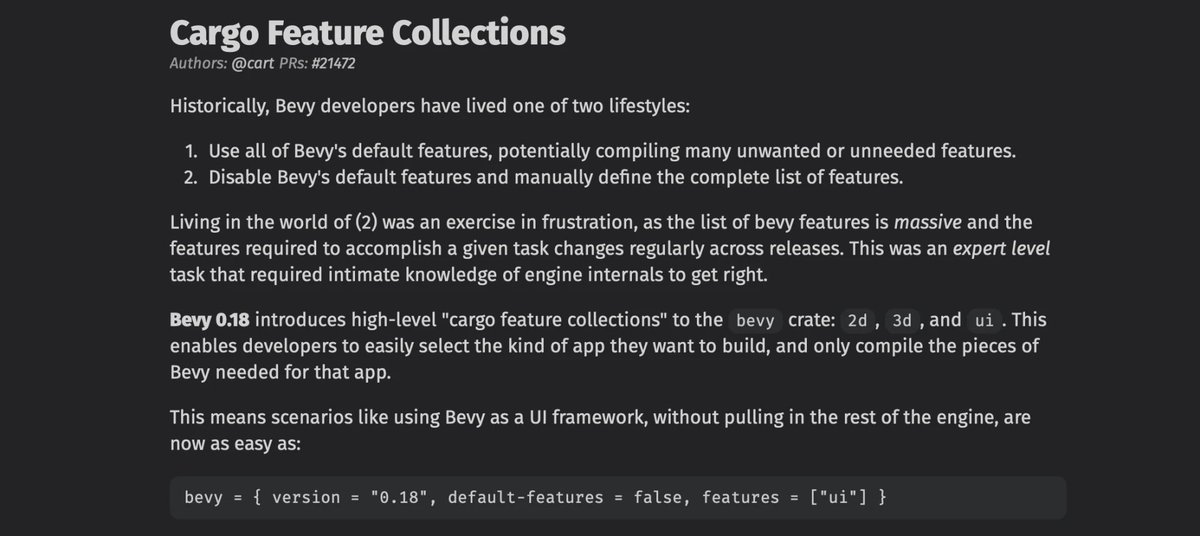Viewport: 1200px width, 536px height.
Task: Click the bold 'Bevy 0.18' text
Action: tap(209, 321)
